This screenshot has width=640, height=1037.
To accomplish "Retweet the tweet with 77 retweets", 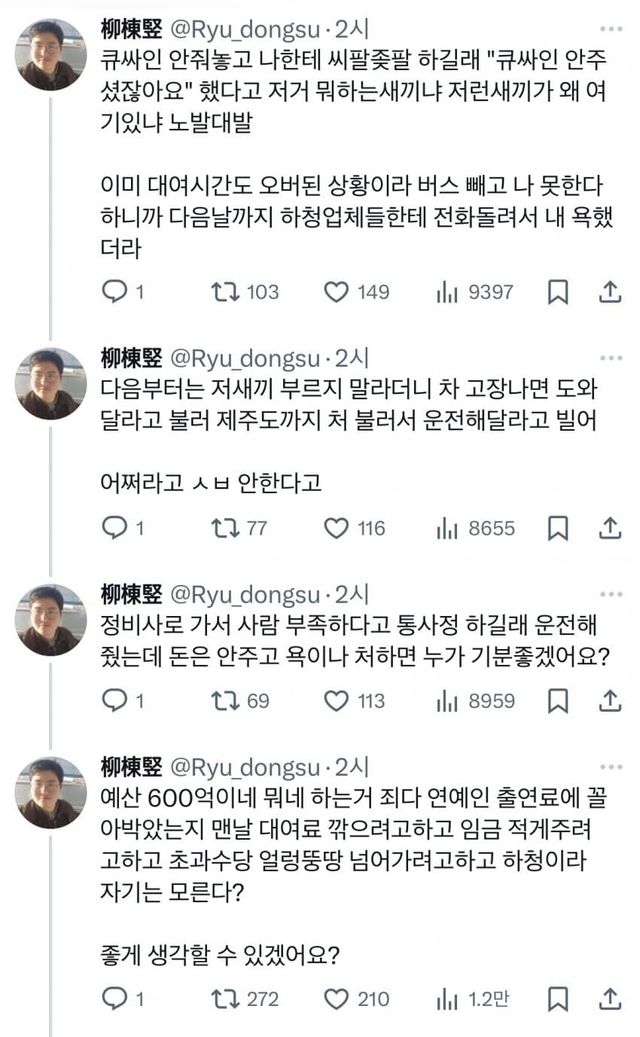I will [224, 527].
